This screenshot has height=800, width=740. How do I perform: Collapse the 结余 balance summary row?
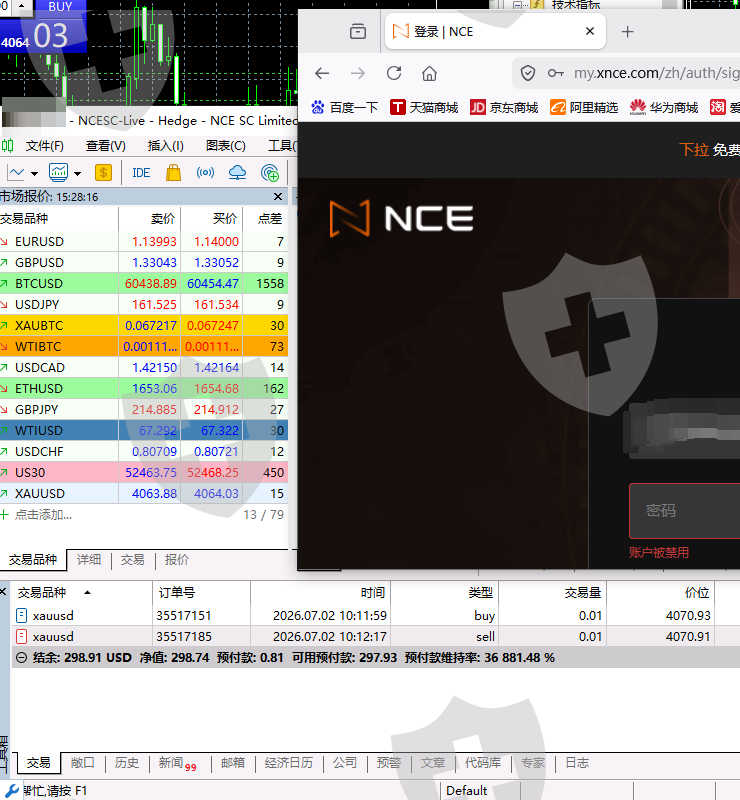click(x=21, y=658)
